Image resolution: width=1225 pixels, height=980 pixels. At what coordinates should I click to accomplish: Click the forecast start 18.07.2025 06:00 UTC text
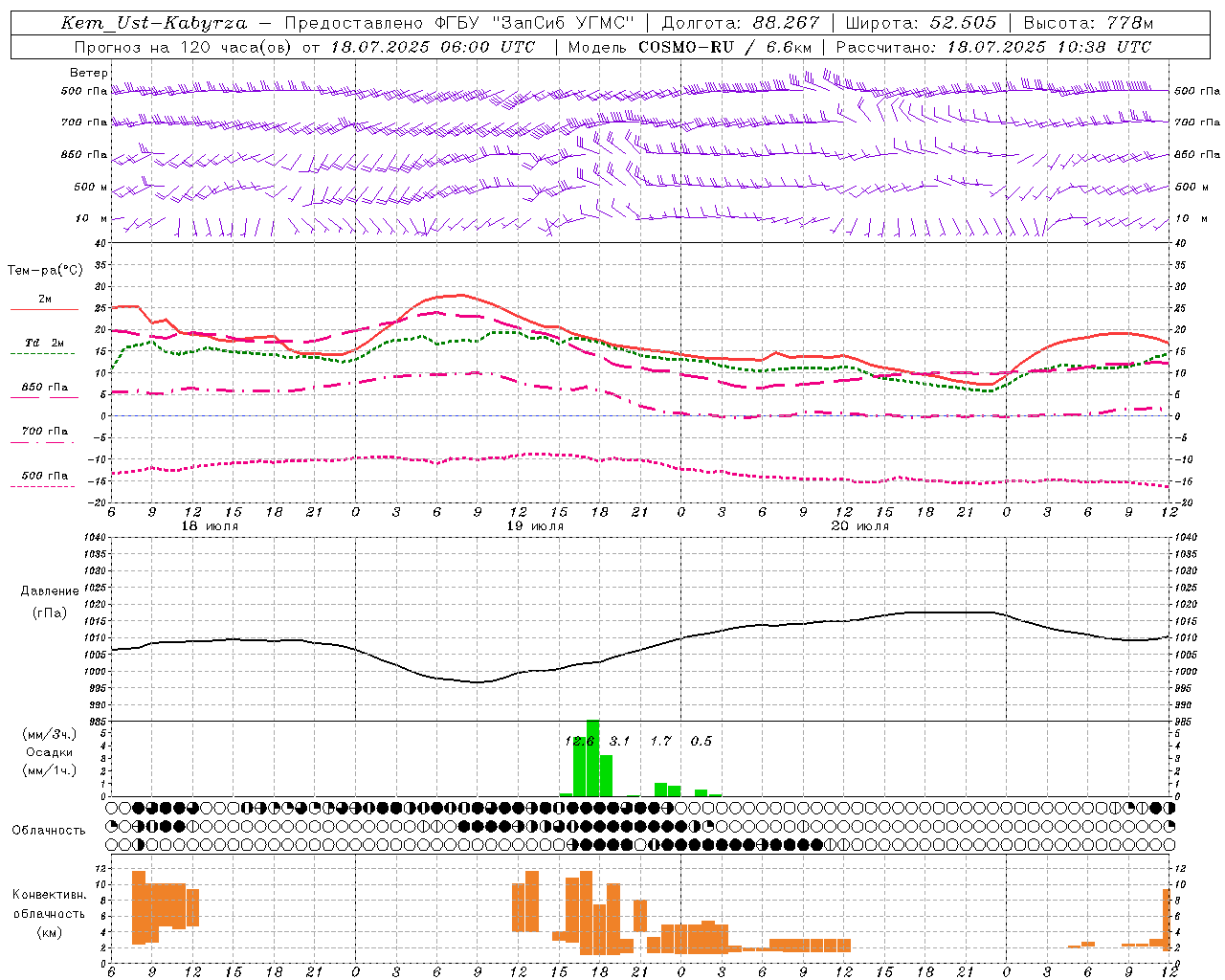pyautogui.click(x=434, y=47)
